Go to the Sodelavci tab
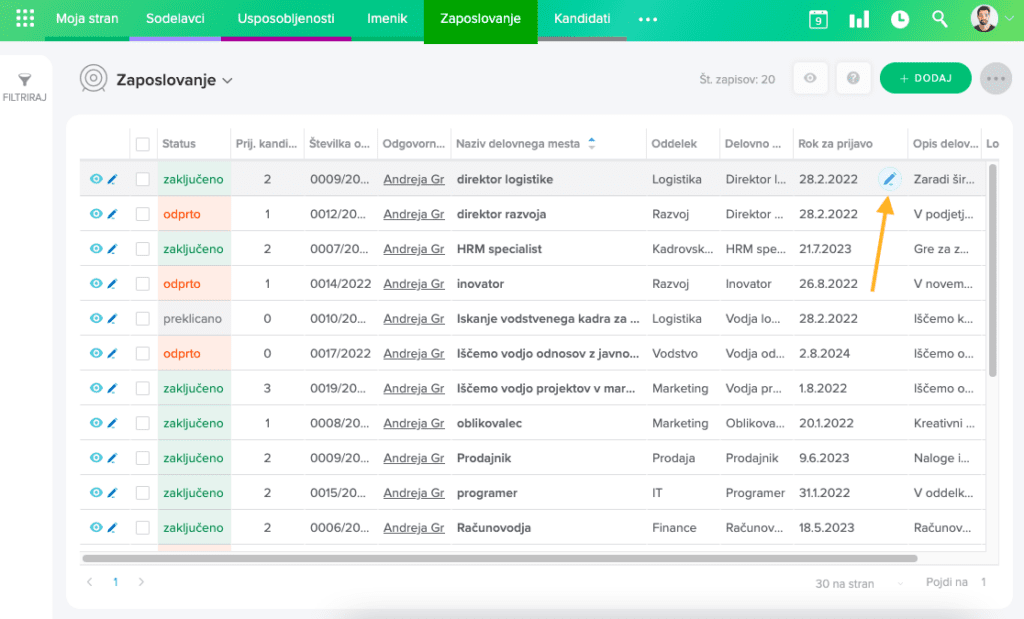This screenshot has width=1024, height=619. coord(175,19)
